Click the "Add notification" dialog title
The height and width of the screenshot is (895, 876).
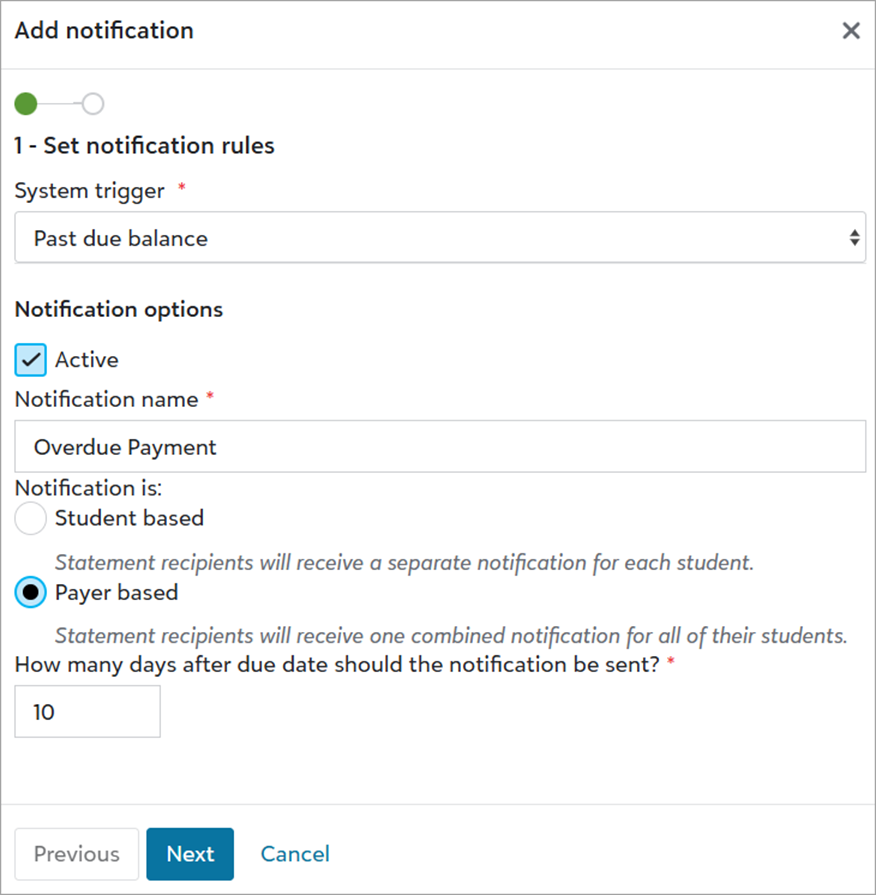[x=104, y=31]
